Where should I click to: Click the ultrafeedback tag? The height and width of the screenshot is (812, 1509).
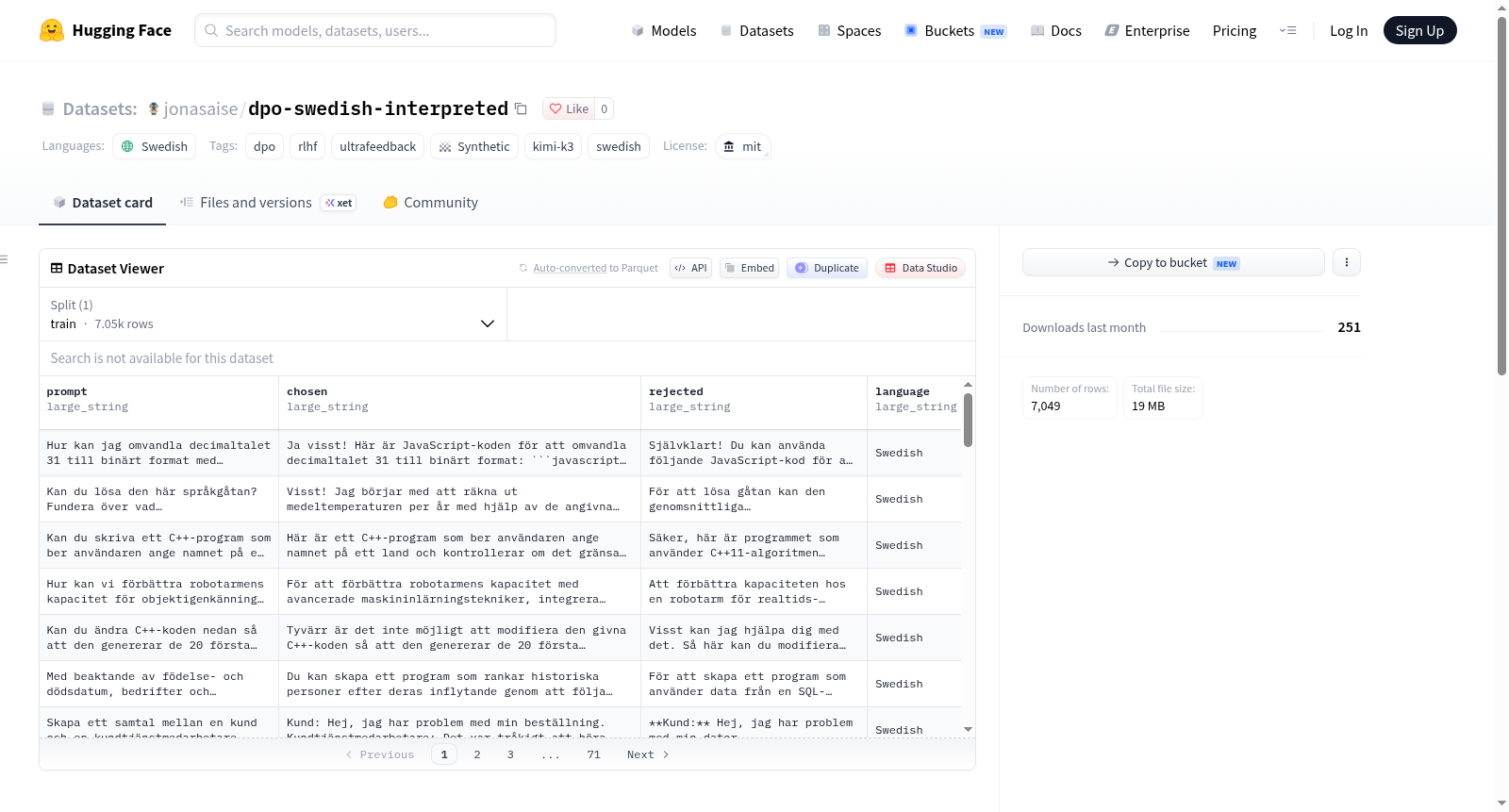377,146
